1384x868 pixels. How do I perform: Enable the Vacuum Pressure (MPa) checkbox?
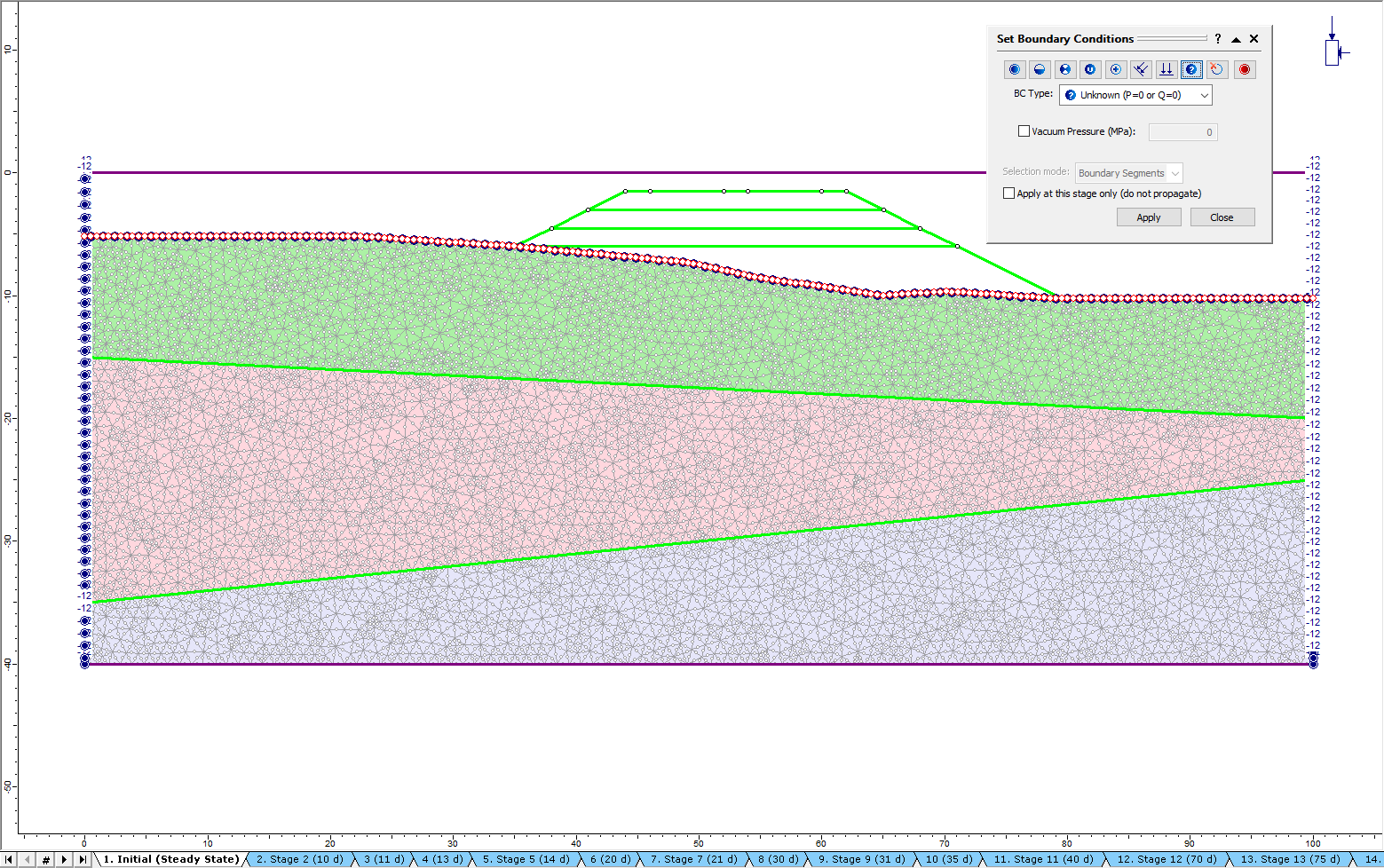[x=1024, y=131]
